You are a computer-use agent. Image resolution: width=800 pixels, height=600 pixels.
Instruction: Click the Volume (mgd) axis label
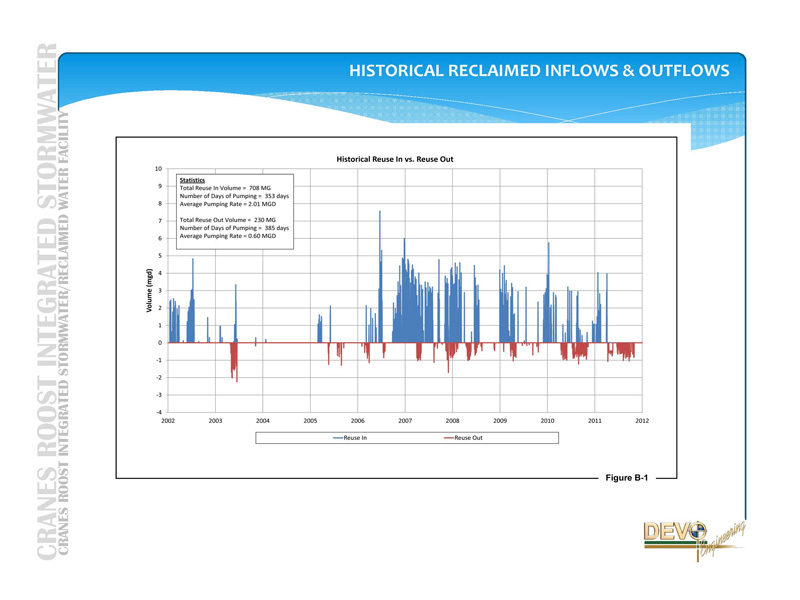[x=149, y=290]
